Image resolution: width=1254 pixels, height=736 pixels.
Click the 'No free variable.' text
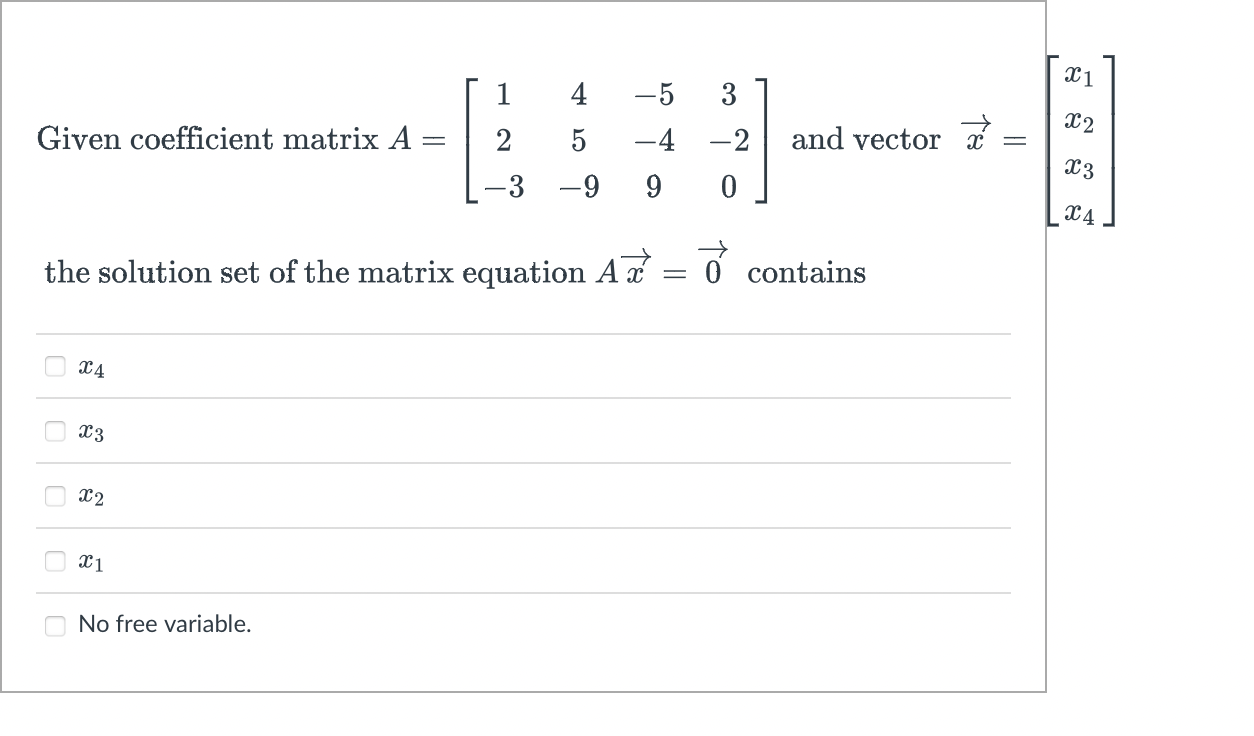[x=165, y=623]
